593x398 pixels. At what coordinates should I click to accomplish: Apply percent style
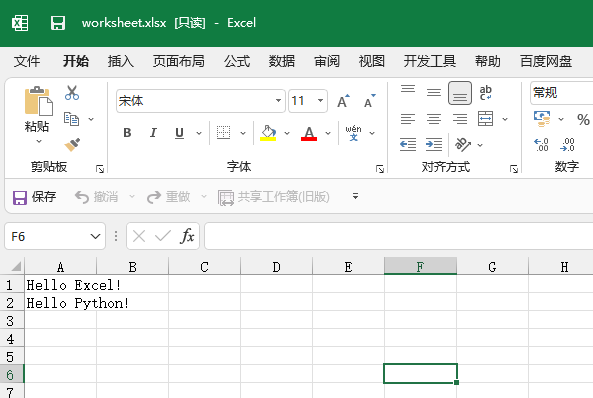click(583, 120)
